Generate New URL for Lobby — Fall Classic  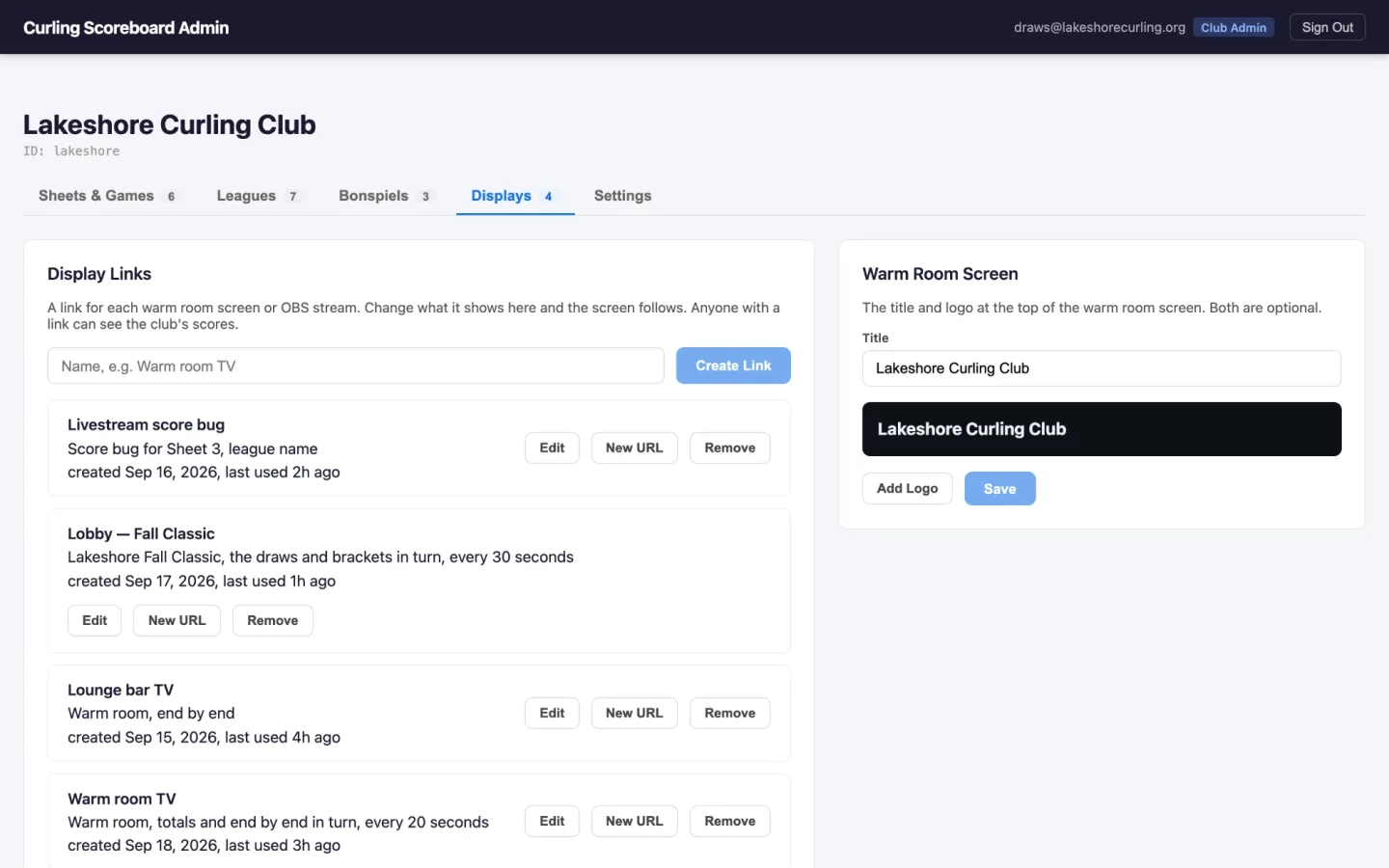click(x=177, y=620)
